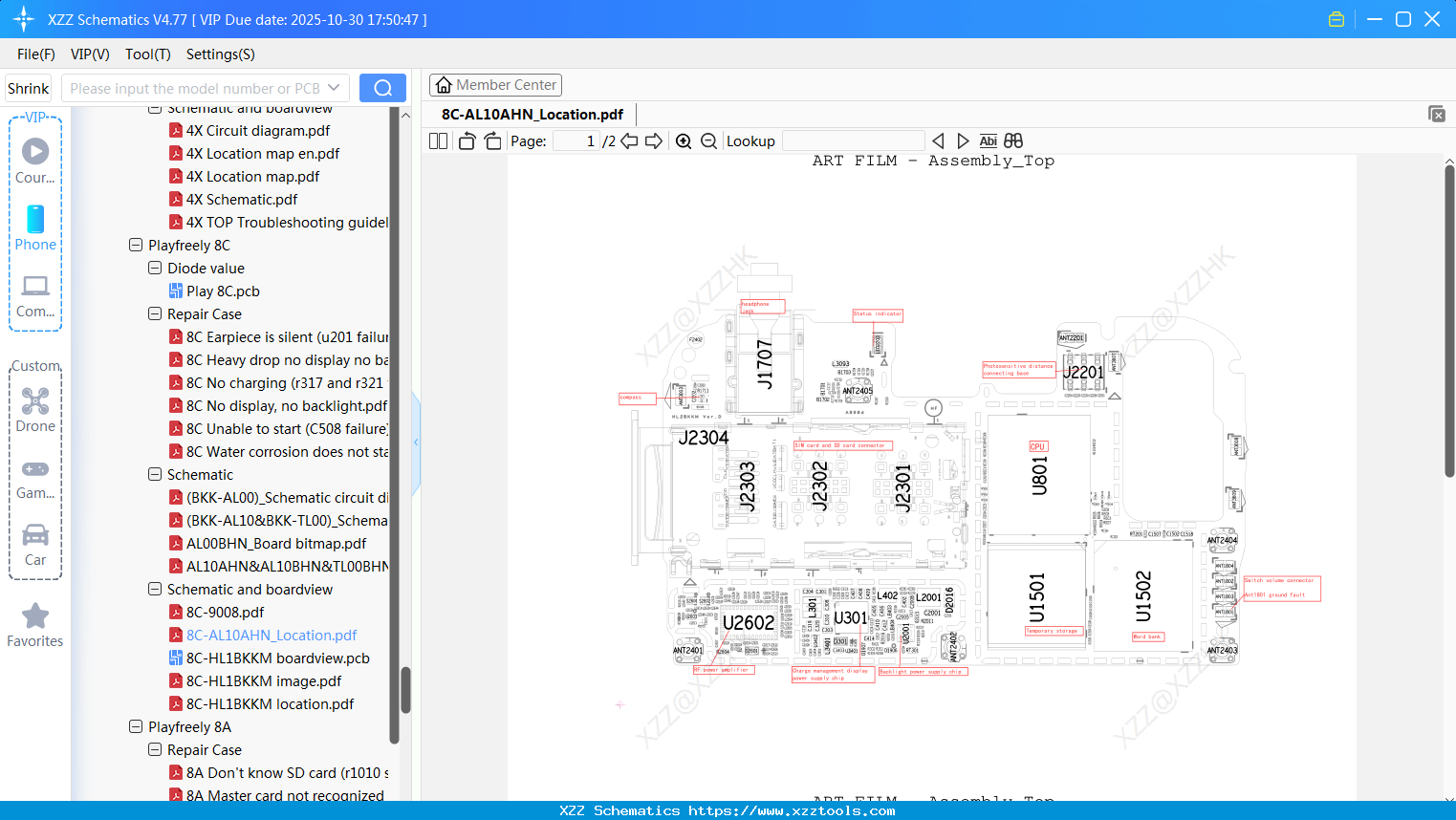This screenshot has height=820, width=1456.
Task: Toggle the Abi whole-word match option
Action: pyautogui.click(x=989, y=141)
